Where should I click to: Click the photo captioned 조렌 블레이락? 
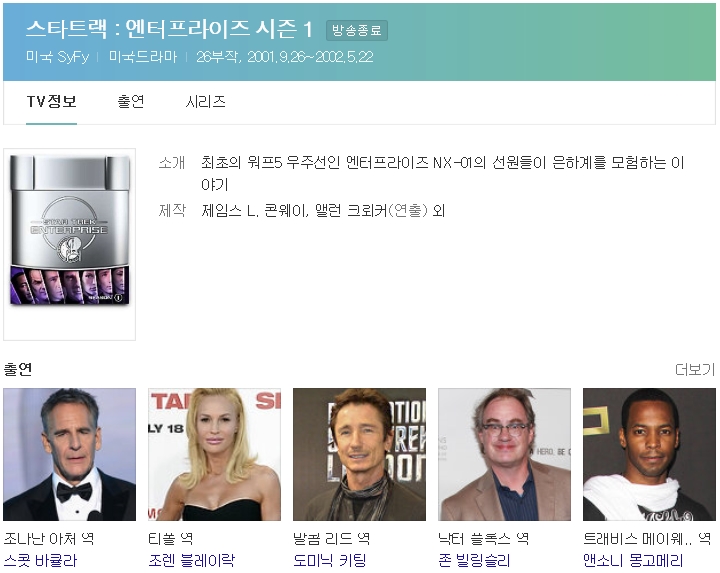click(214, 454)
